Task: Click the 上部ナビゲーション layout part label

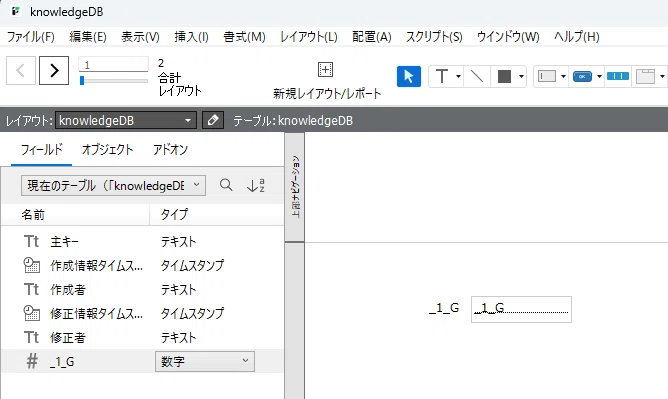Action: tap(295, 187)
